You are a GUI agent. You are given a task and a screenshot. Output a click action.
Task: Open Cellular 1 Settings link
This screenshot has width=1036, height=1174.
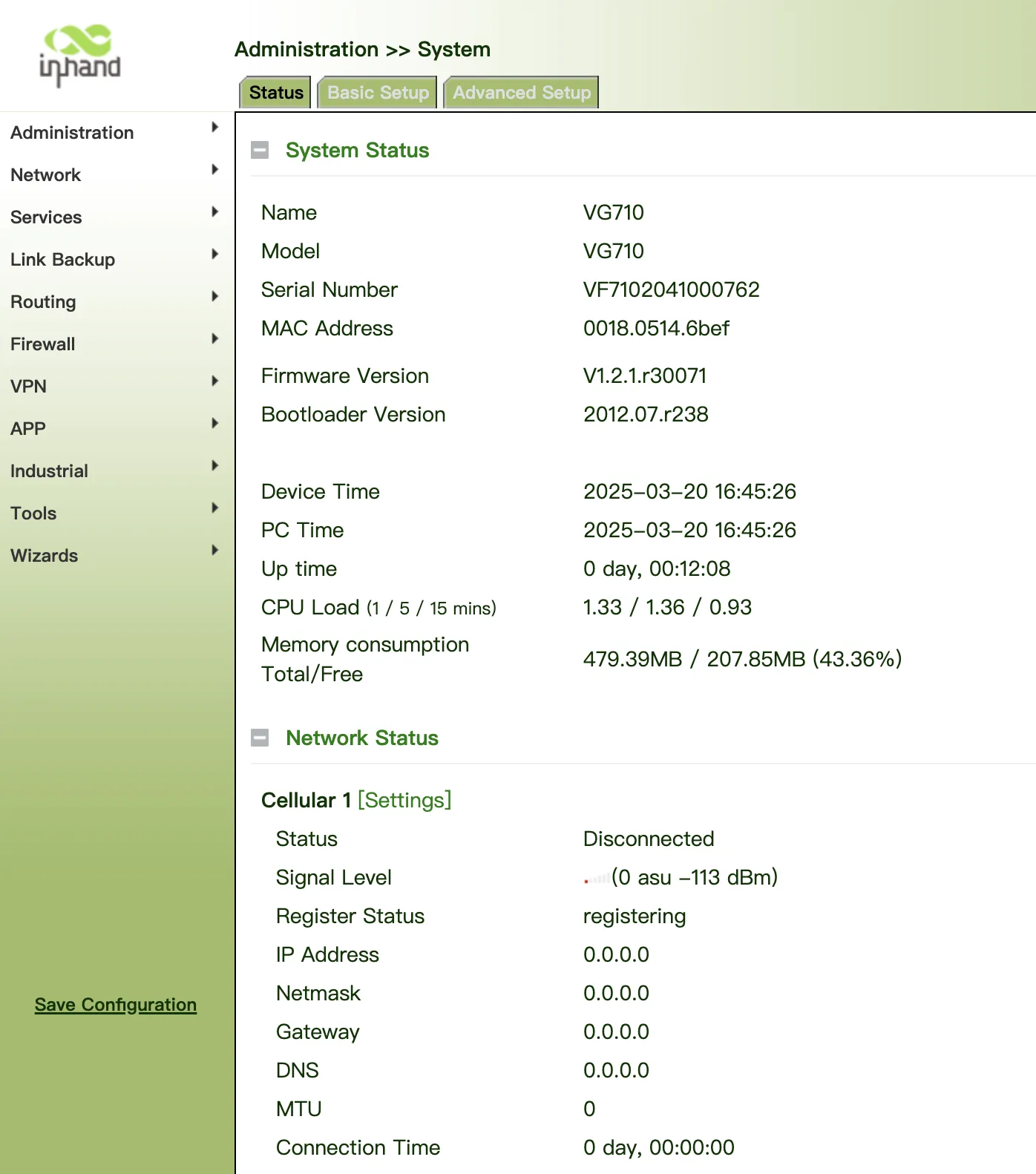404,800
